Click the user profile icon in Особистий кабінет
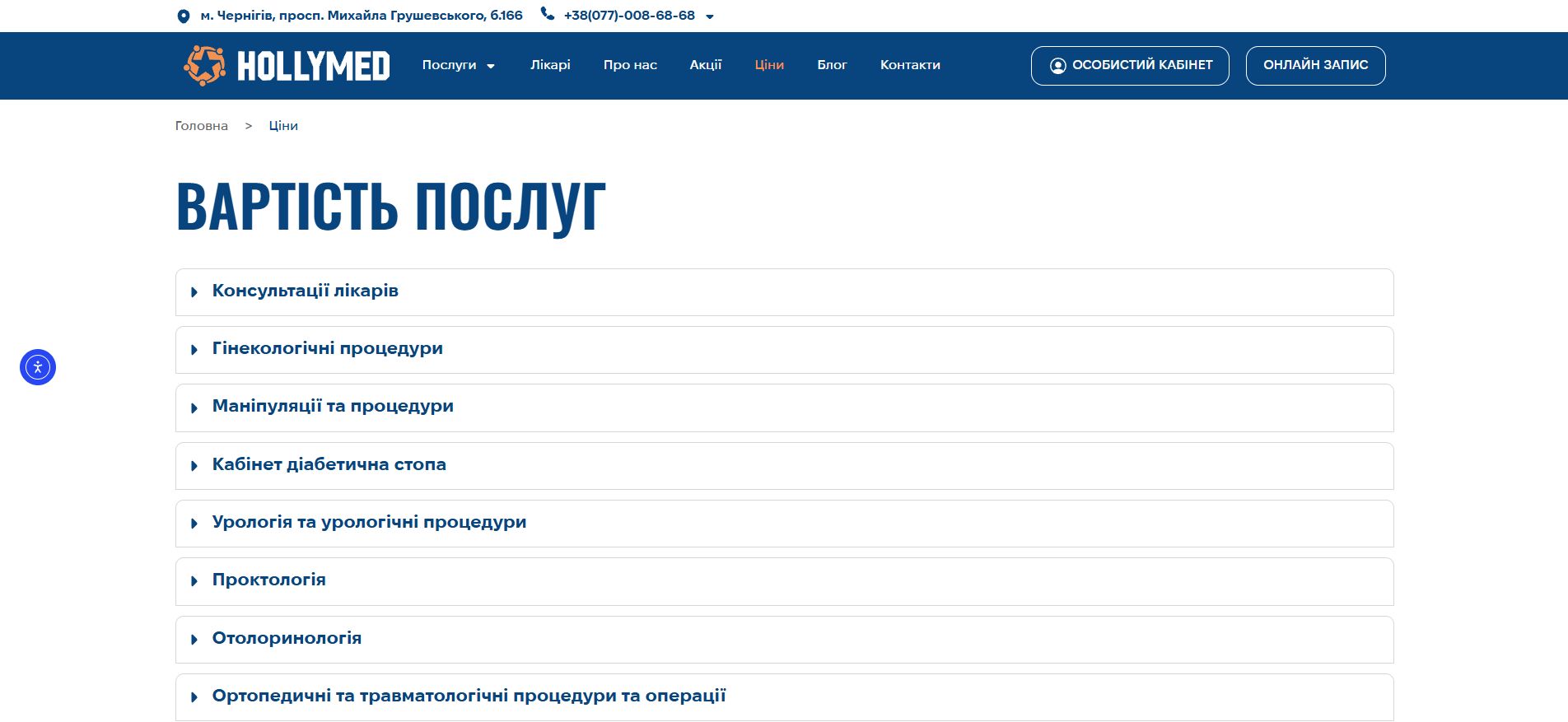Viewport: 1568px width, 722px height. point(1057,66)
